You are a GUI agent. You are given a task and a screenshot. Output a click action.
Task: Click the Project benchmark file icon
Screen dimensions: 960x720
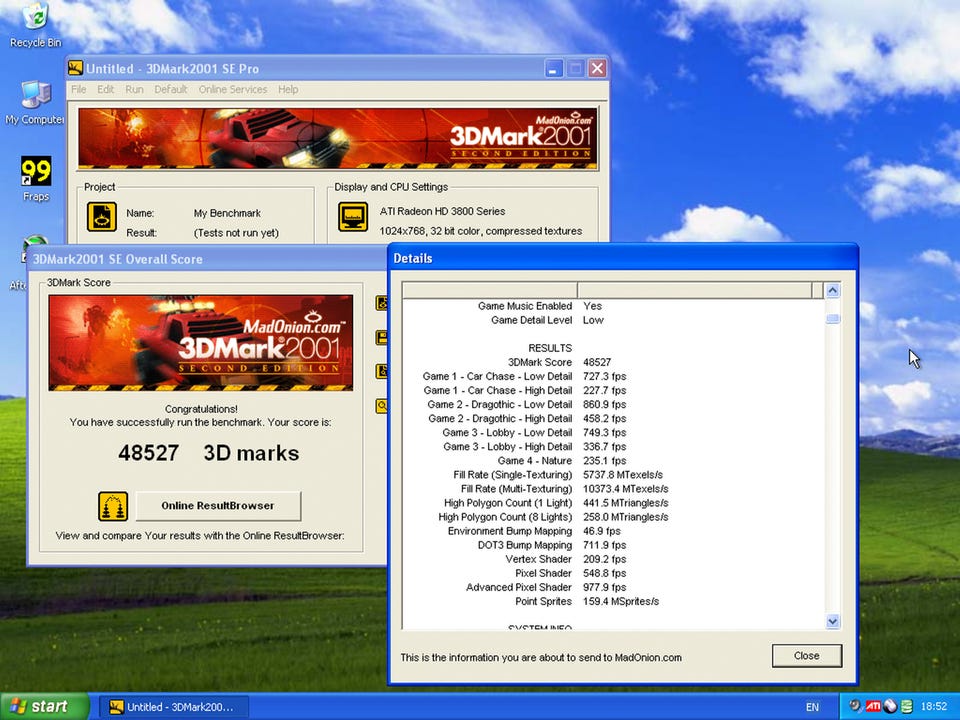point(101,216)
